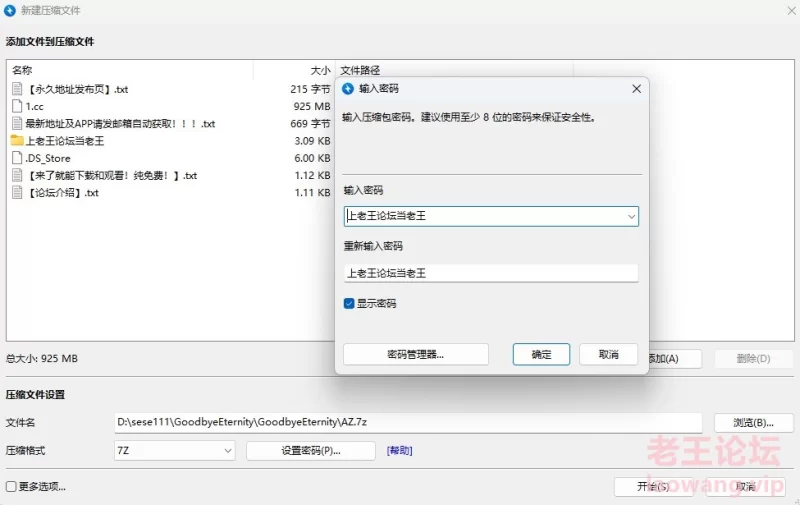
Task: Start compression with 开始(S)
Action: point(653,487)
